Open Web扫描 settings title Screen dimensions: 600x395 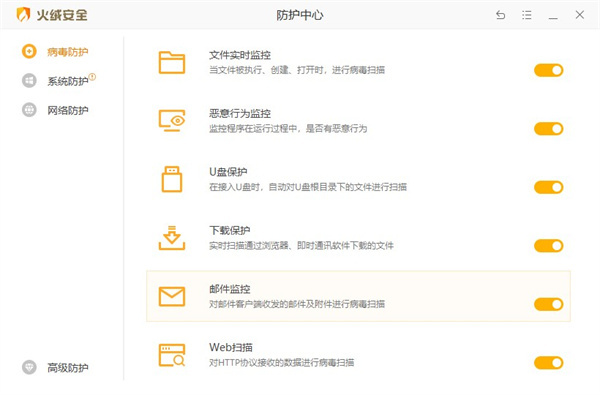click(231, 348)
